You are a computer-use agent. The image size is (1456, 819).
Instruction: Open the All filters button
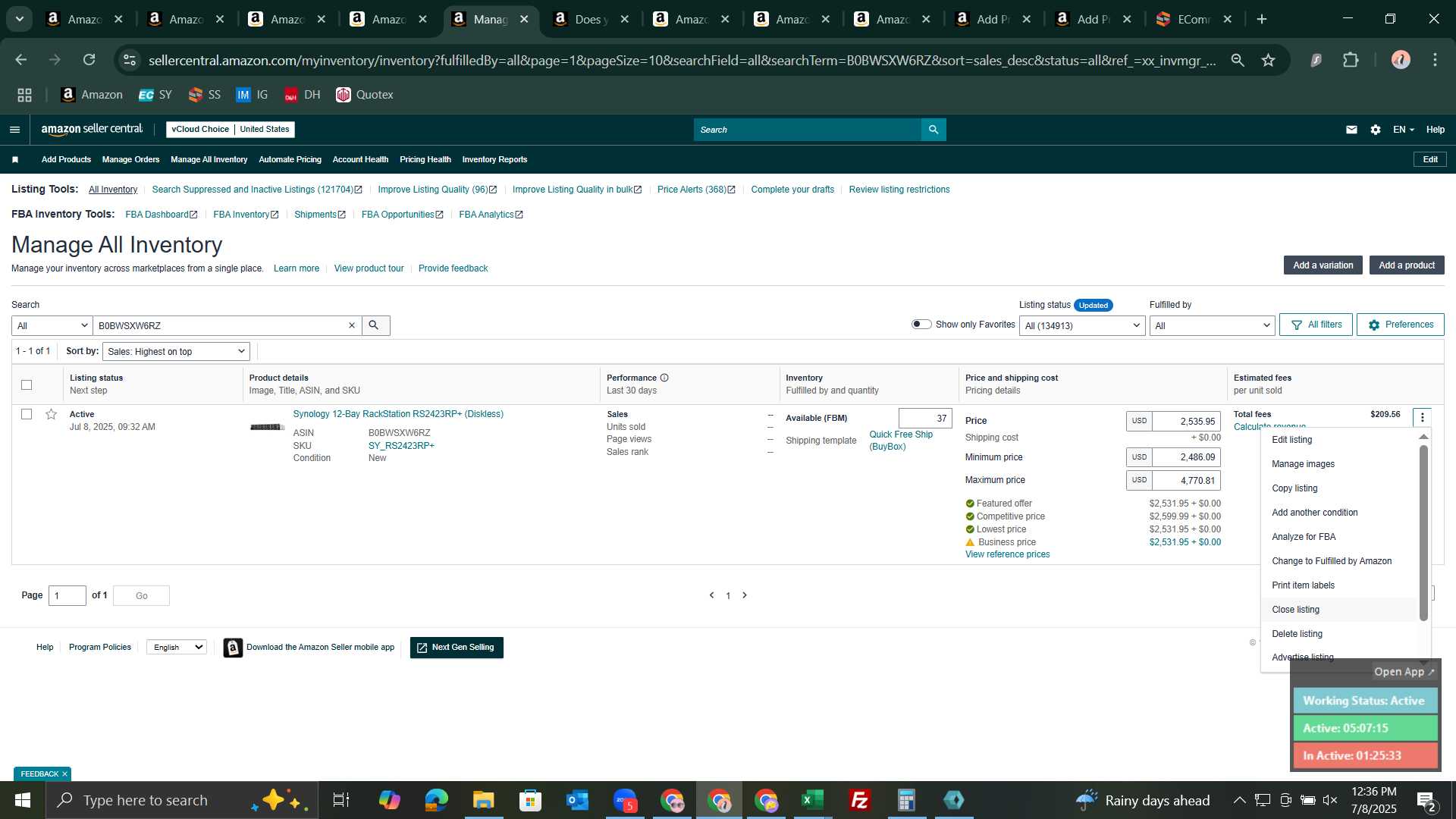[1316, 325]
